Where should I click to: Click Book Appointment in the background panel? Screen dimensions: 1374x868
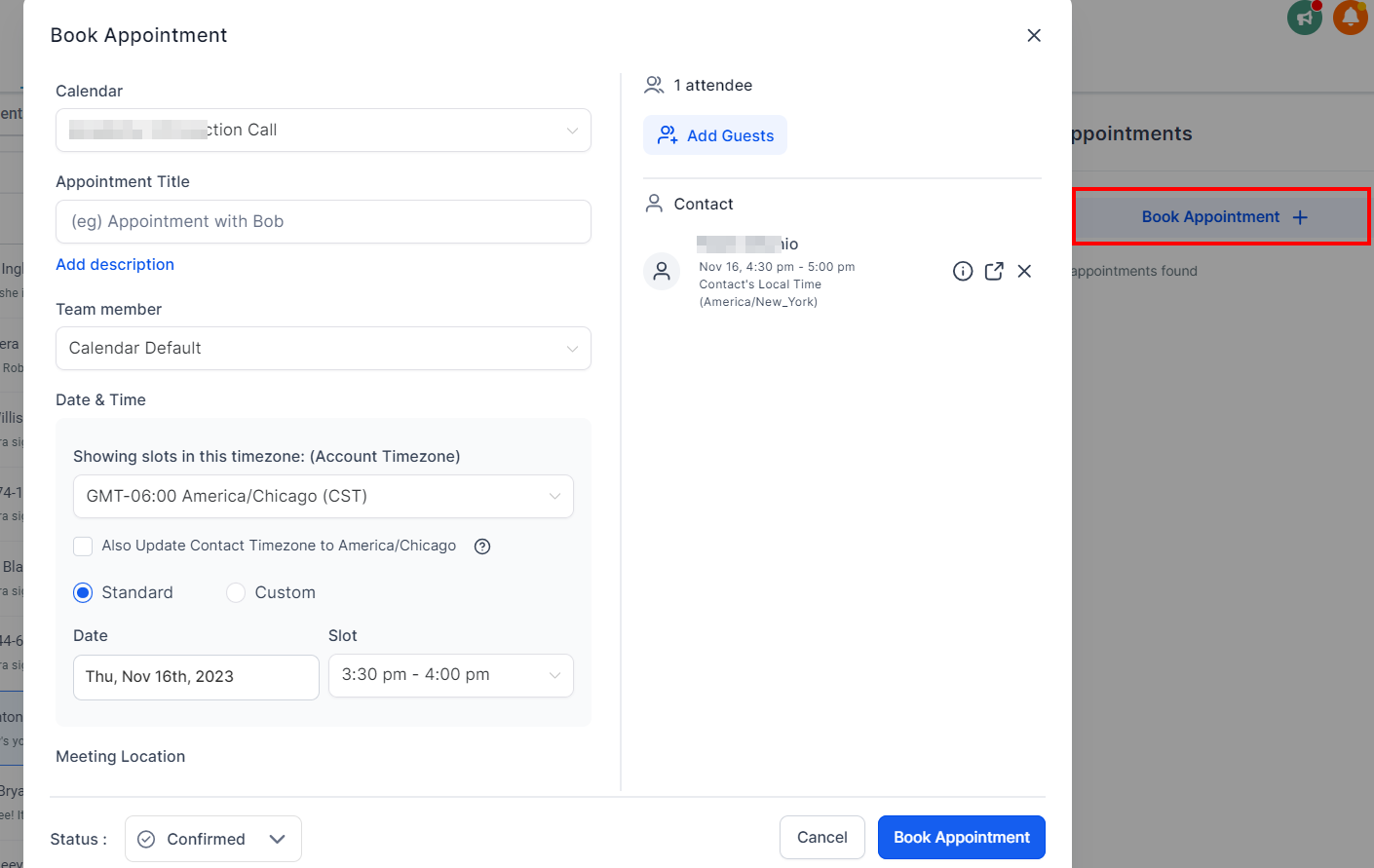click(1223, 217)
